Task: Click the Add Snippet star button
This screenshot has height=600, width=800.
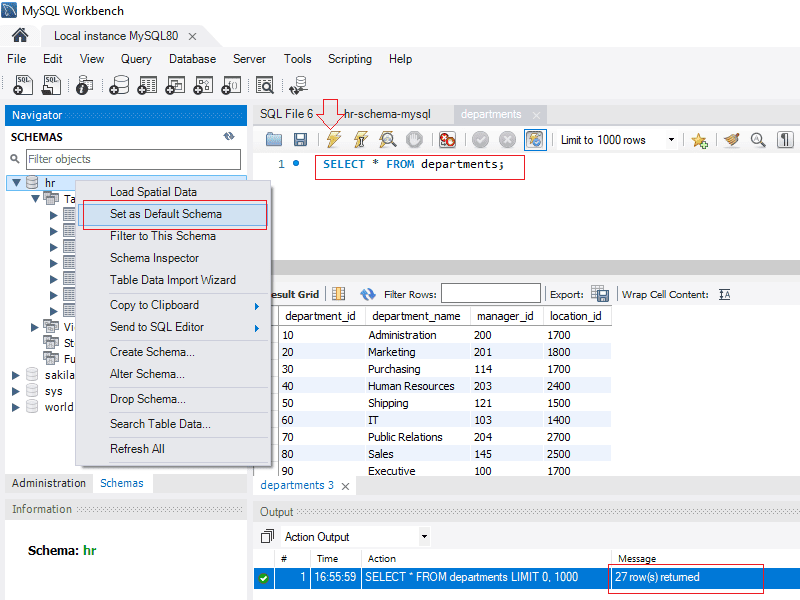Action: point(698,140)
